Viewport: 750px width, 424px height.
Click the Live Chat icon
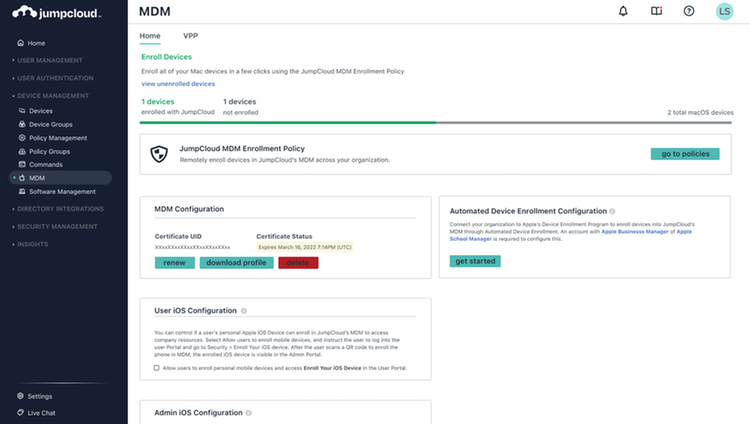coord(20,413)
